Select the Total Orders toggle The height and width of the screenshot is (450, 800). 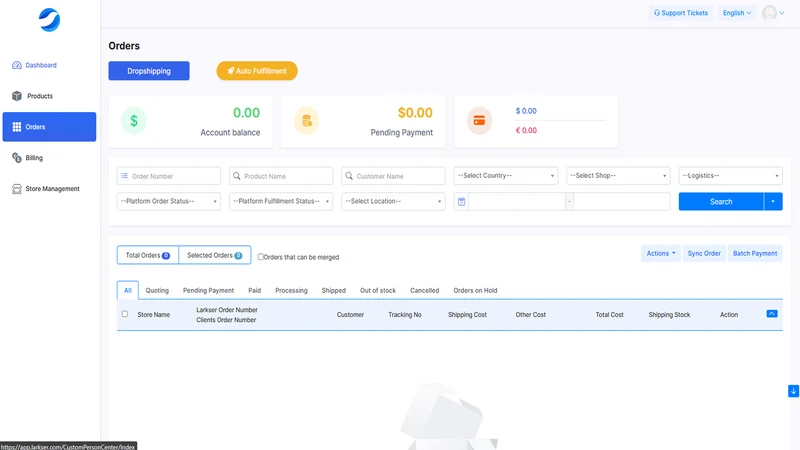coord(148,255)
